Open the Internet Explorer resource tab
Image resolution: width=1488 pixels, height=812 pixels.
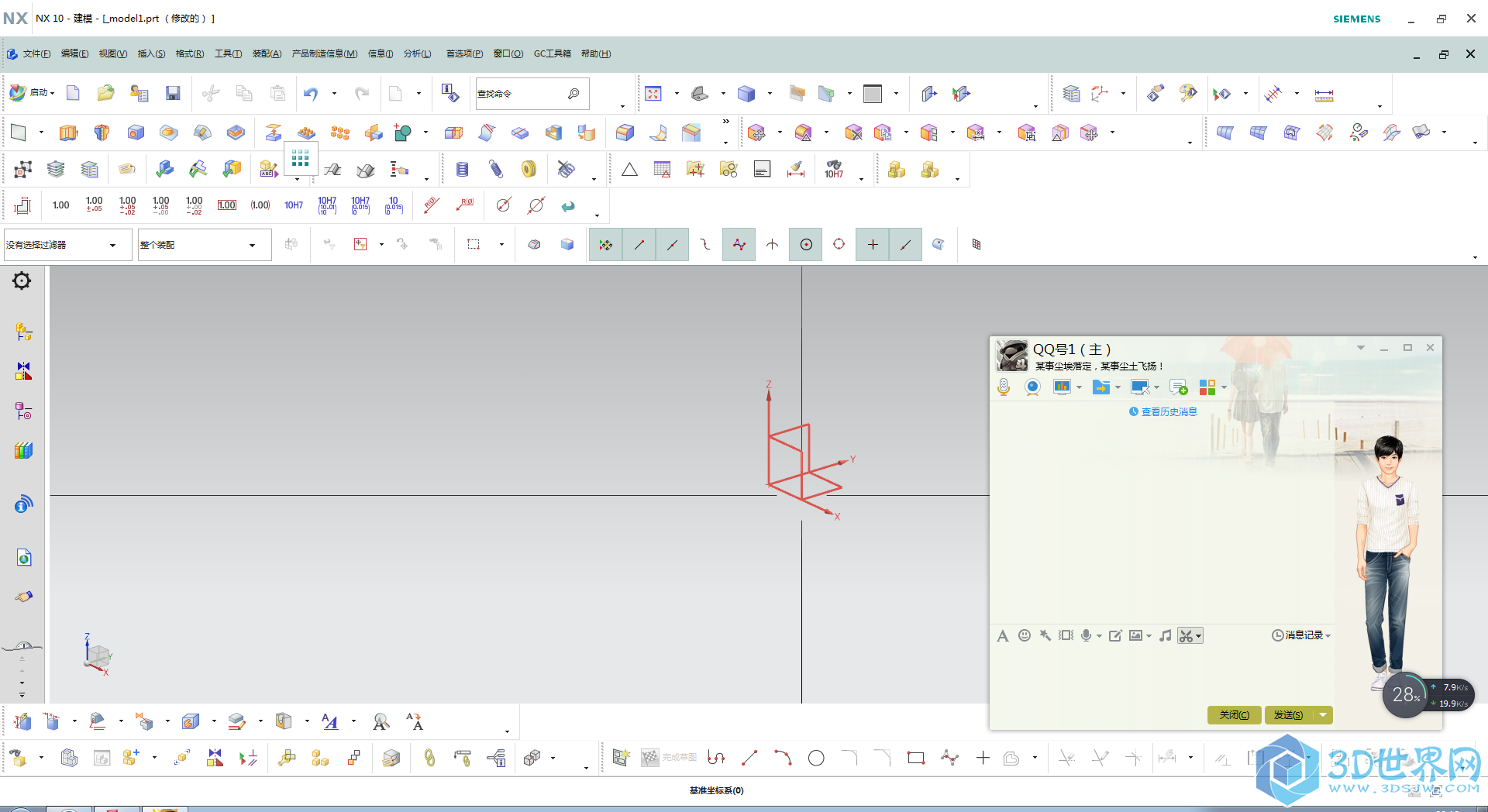coord(23,557)
